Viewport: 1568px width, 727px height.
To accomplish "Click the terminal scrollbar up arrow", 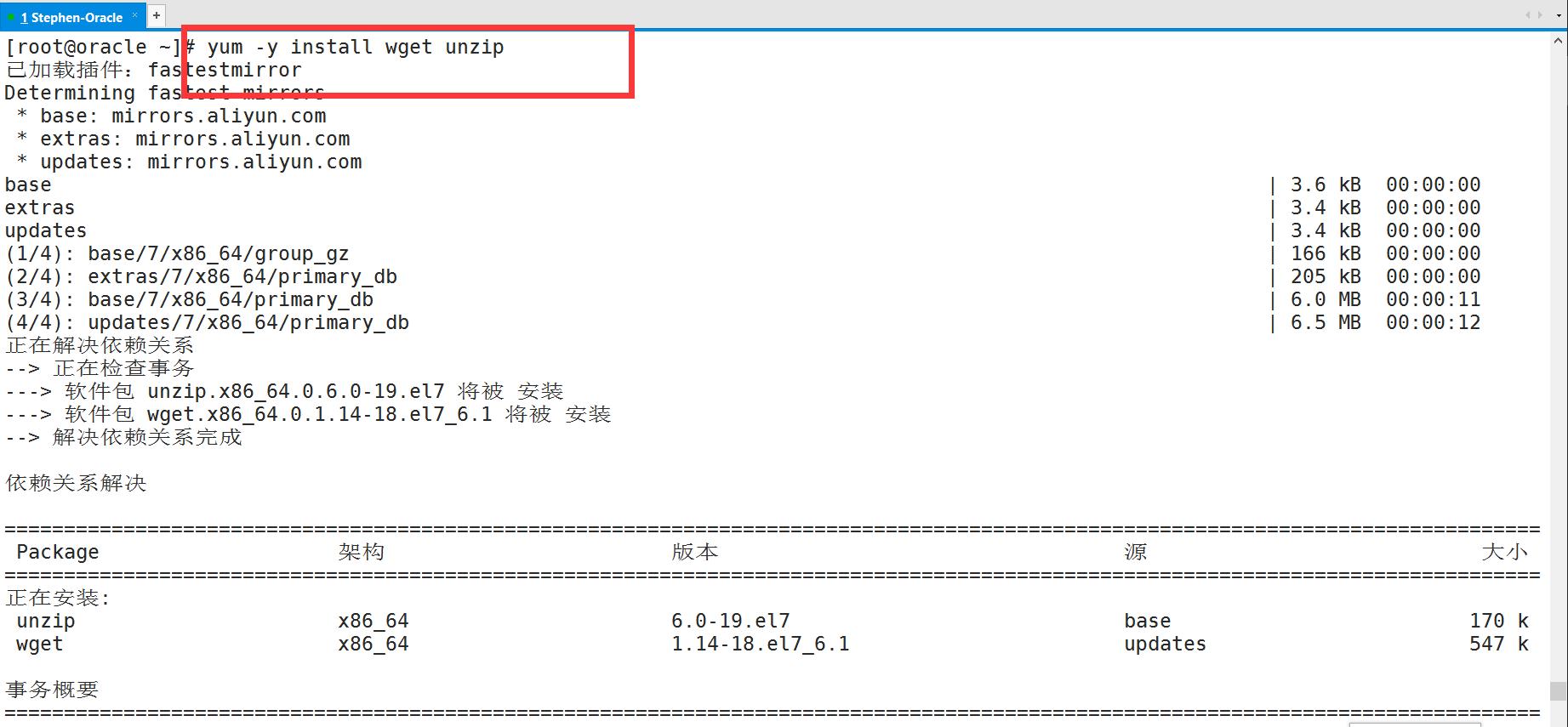I will pos(1559,39).
